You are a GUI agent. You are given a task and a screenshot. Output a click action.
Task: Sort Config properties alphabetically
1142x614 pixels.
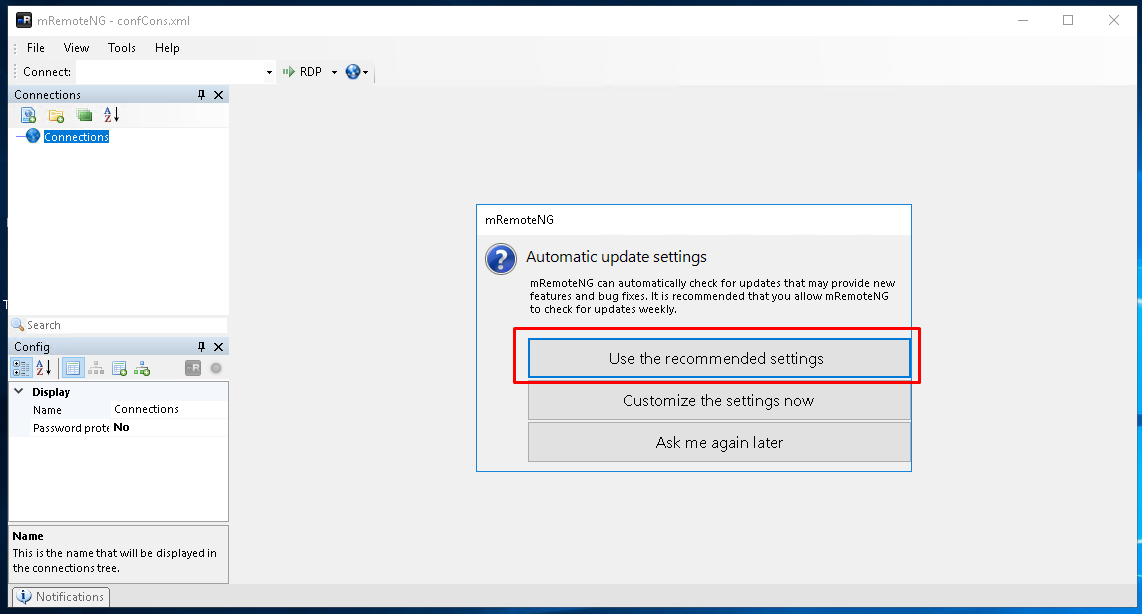pos(44,367)
